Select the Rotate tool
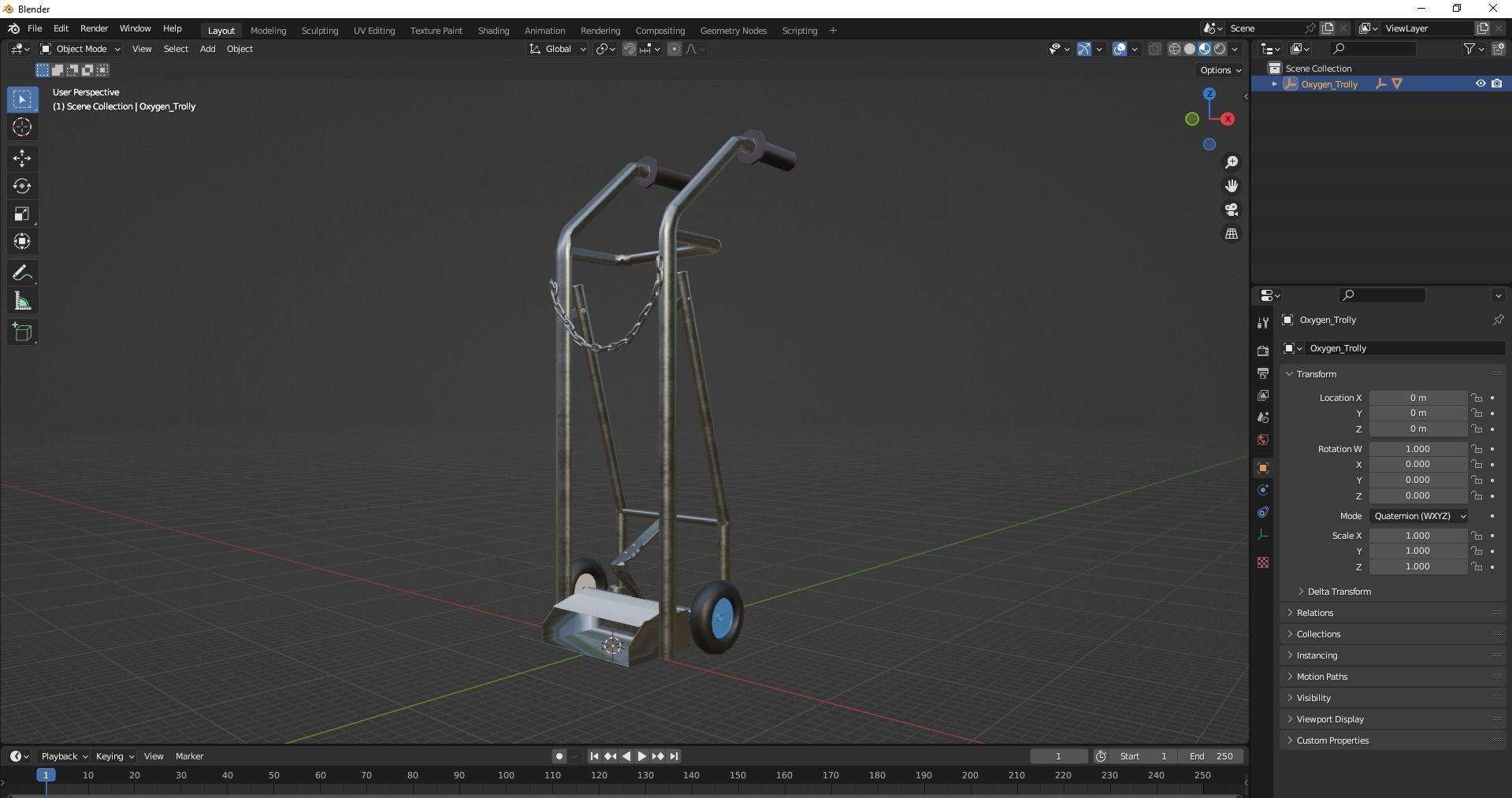1512x798 pixels. pos(22,186)
